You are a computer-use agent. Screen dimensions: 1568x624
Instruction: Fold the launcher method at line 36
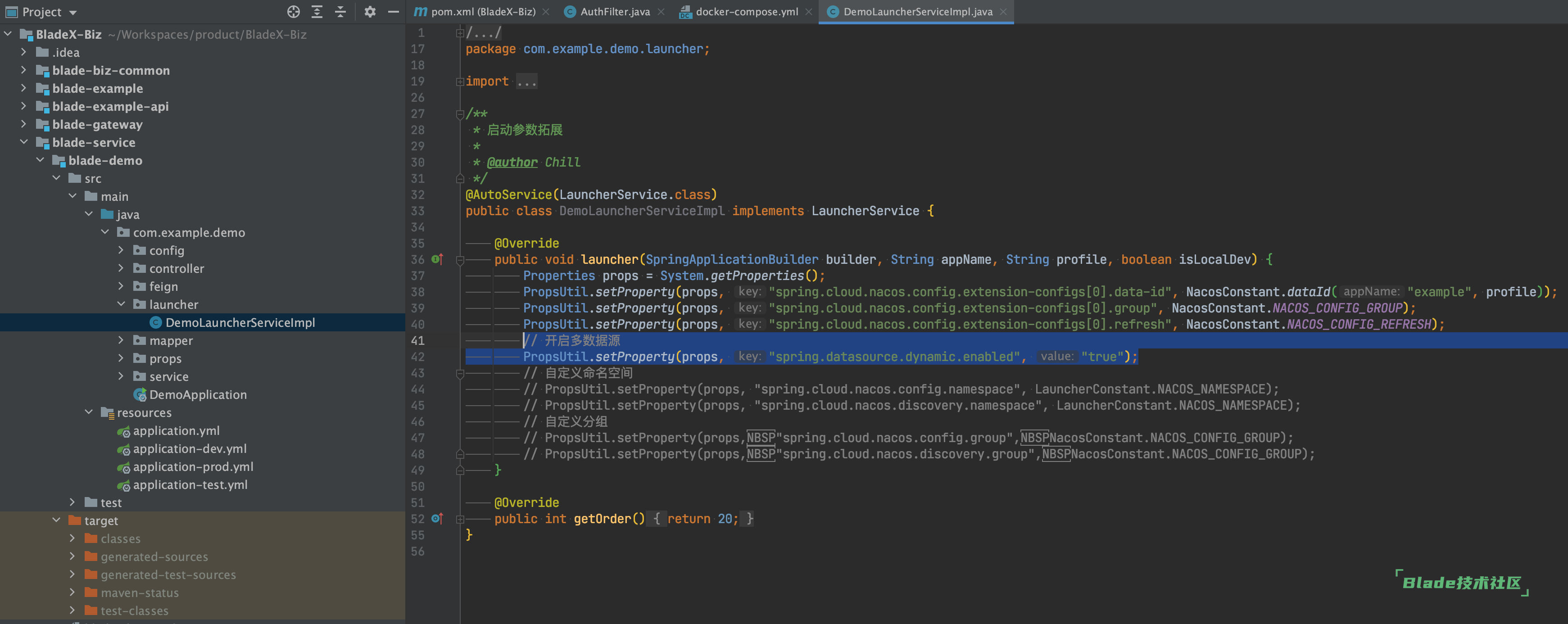(x=460, y=260)
